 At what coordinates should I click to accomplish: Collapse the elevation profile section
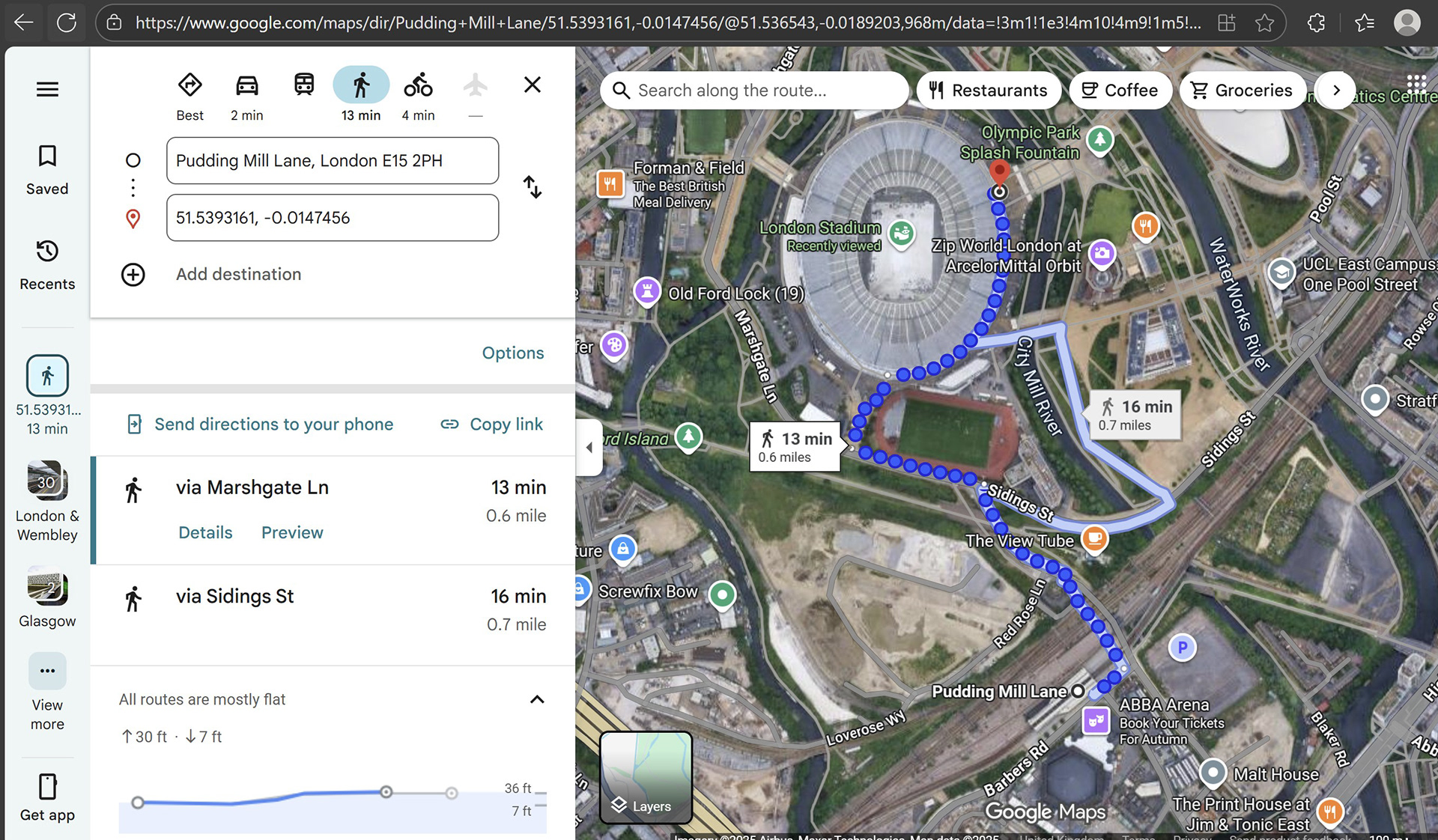[x=537, y=699]
